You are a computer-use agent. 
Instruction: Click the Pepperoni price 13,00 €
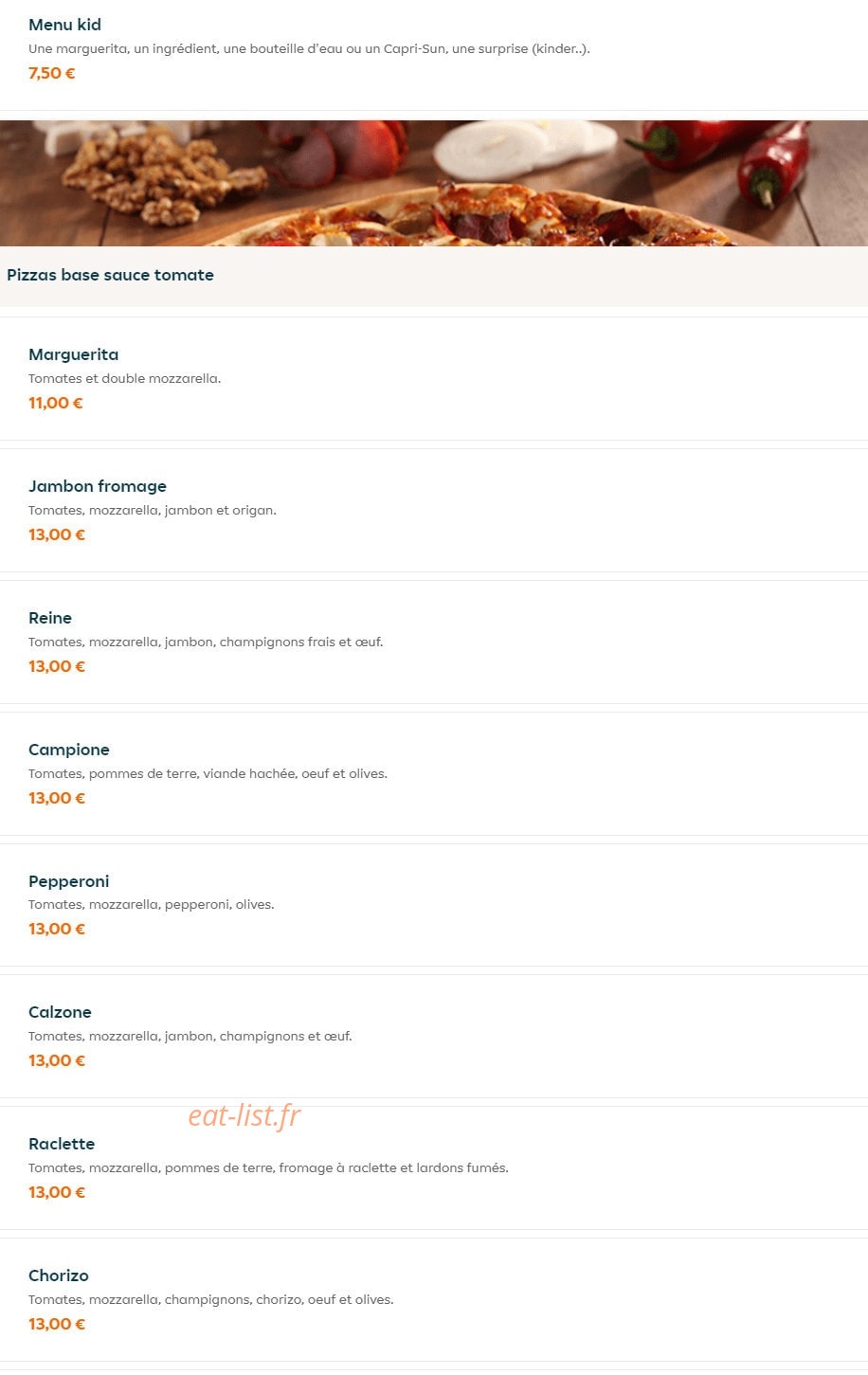[x=57, y=929]
